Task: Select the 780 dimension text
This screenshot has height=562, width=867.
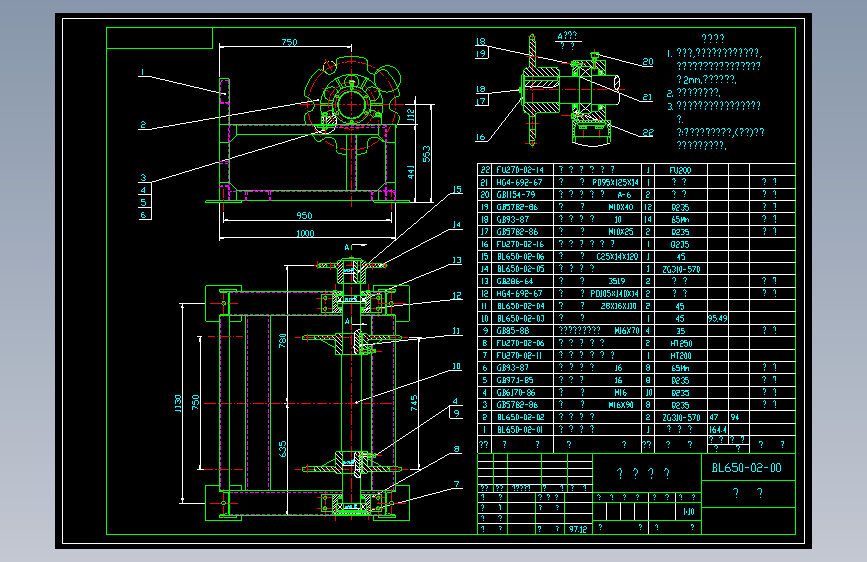Action: (x=283, y=341)
